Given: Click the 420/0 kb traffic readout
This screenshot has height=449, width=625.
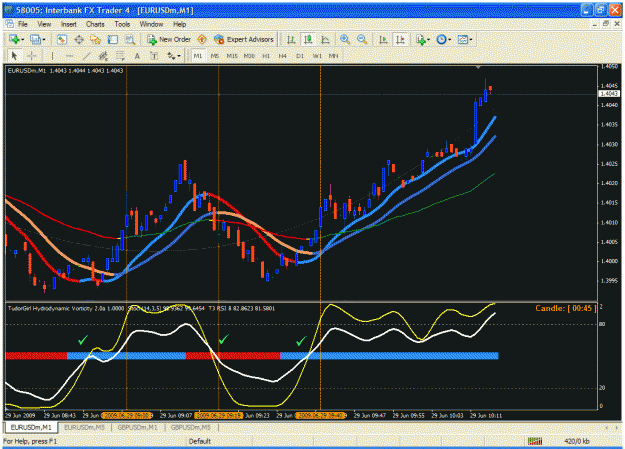Looking at the screenshot, I should (576, 441).
